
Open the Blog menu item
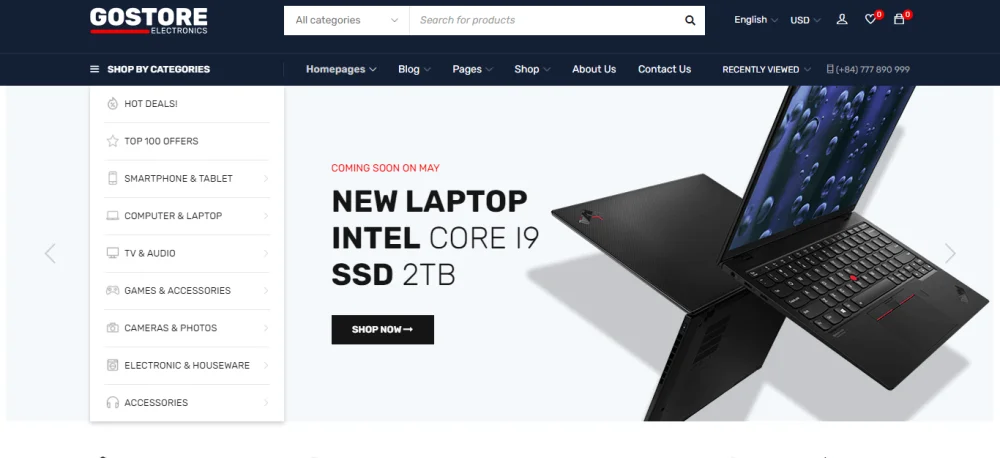pos(415,70)
